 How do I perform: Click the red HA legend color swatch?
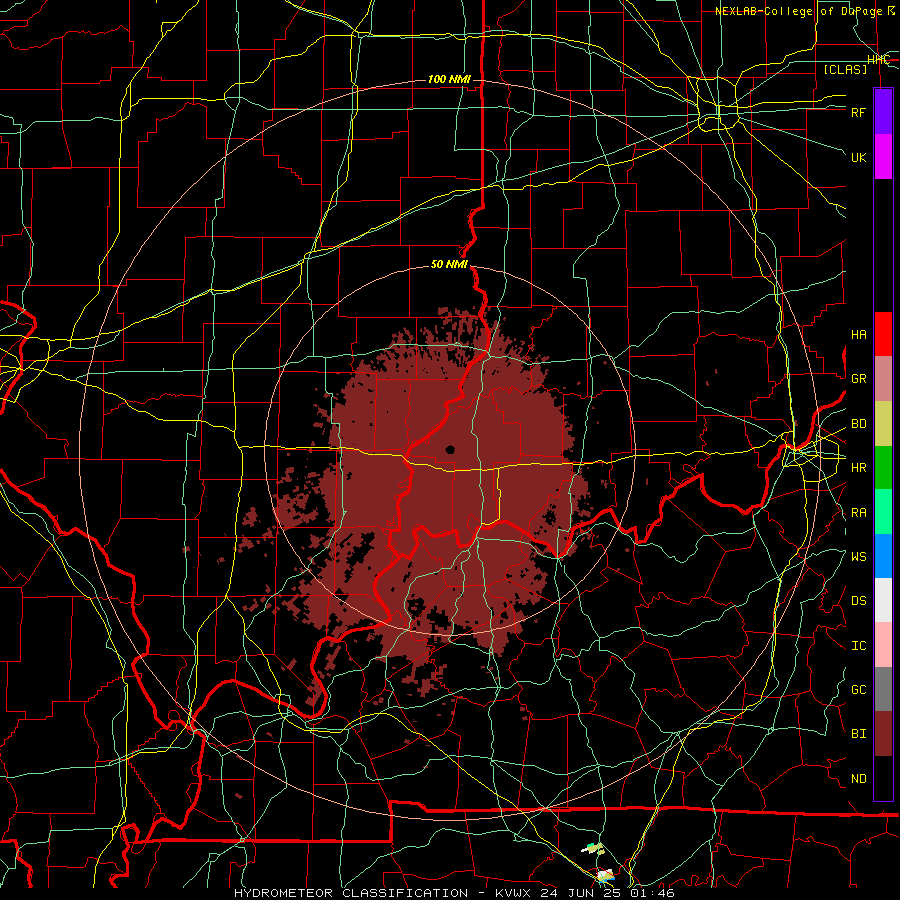tap(883, 334)
